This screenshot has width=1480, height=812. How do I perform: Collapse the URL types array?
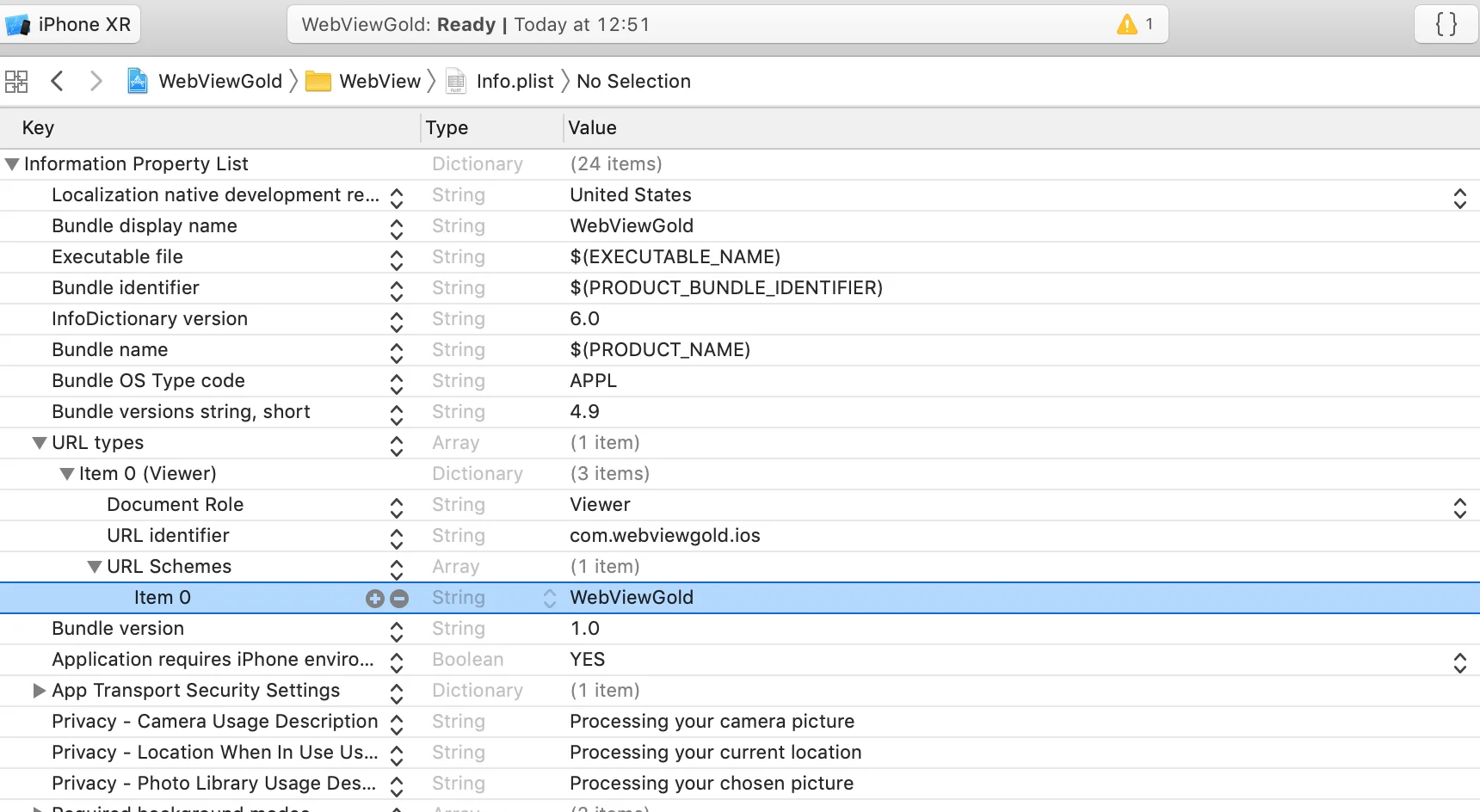click(x=40, y=442)
